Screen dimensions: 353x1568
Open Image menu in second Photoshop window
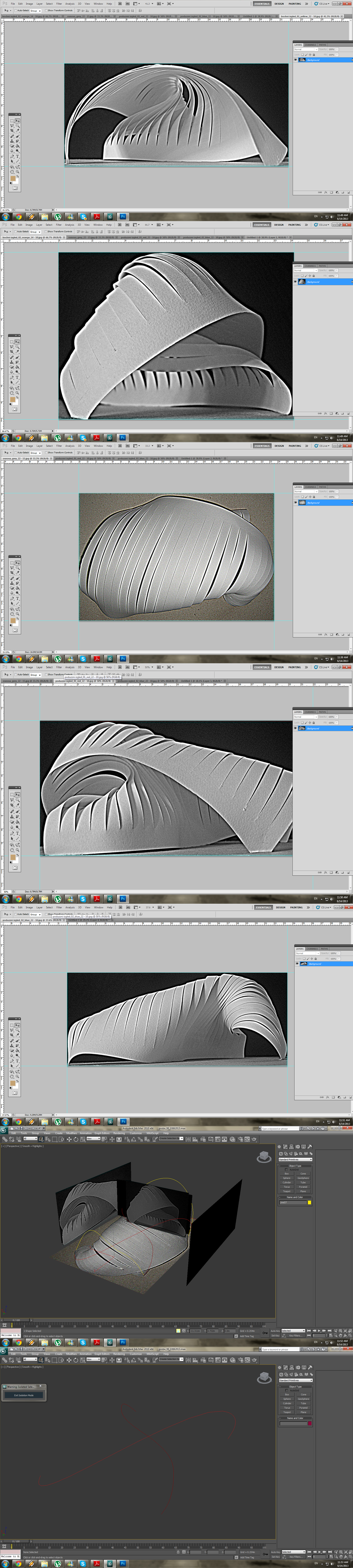pos(29,225)
